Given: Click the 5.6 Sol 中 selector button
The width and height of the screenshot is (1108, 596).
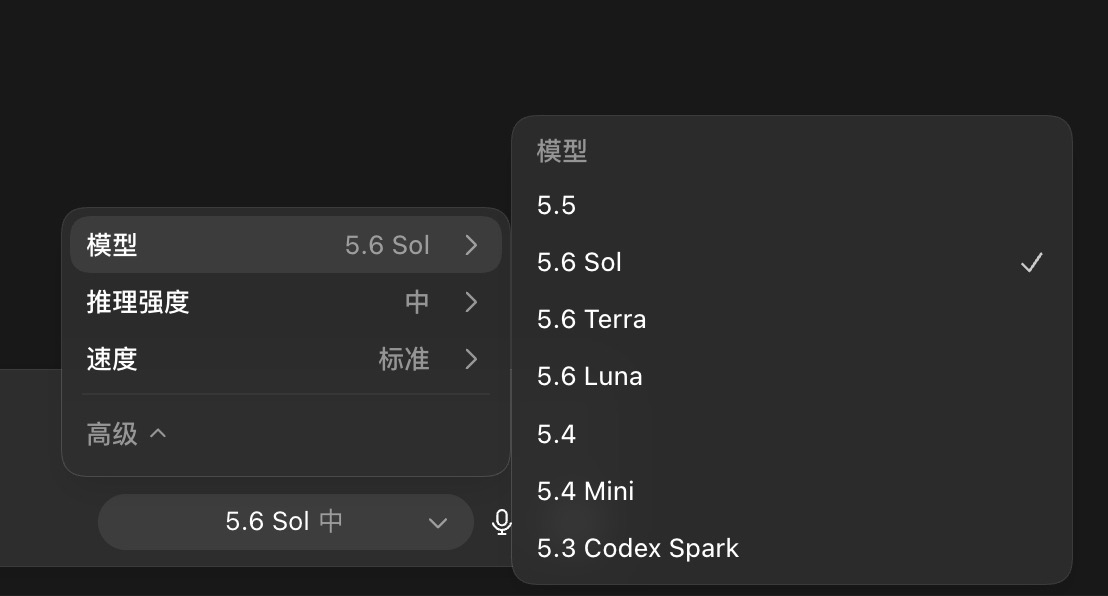Looking at the screenshot, I should click(x=285, y=522).
